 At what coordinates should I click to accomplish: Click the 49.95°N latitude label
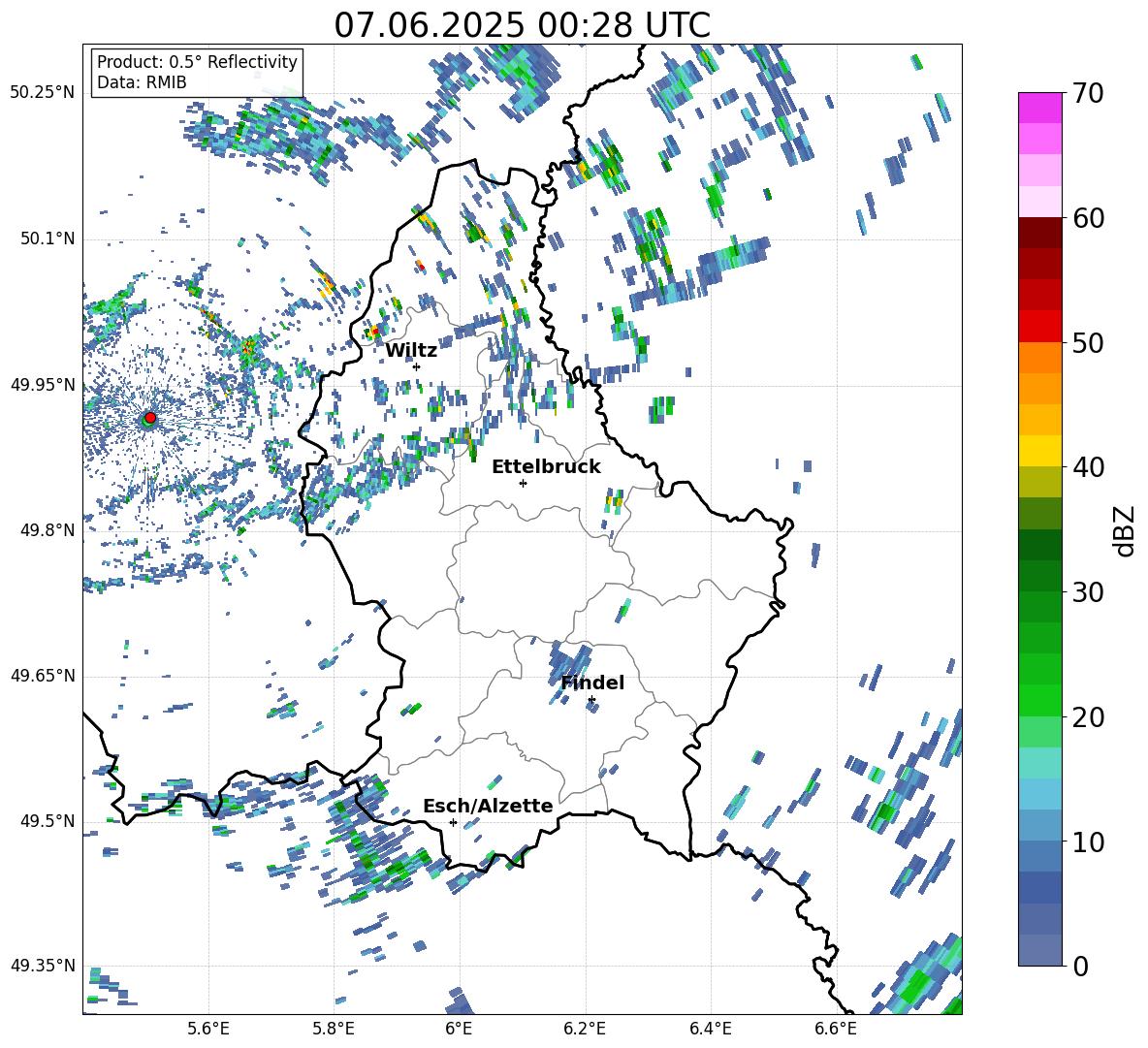click(x=42, y=384)
